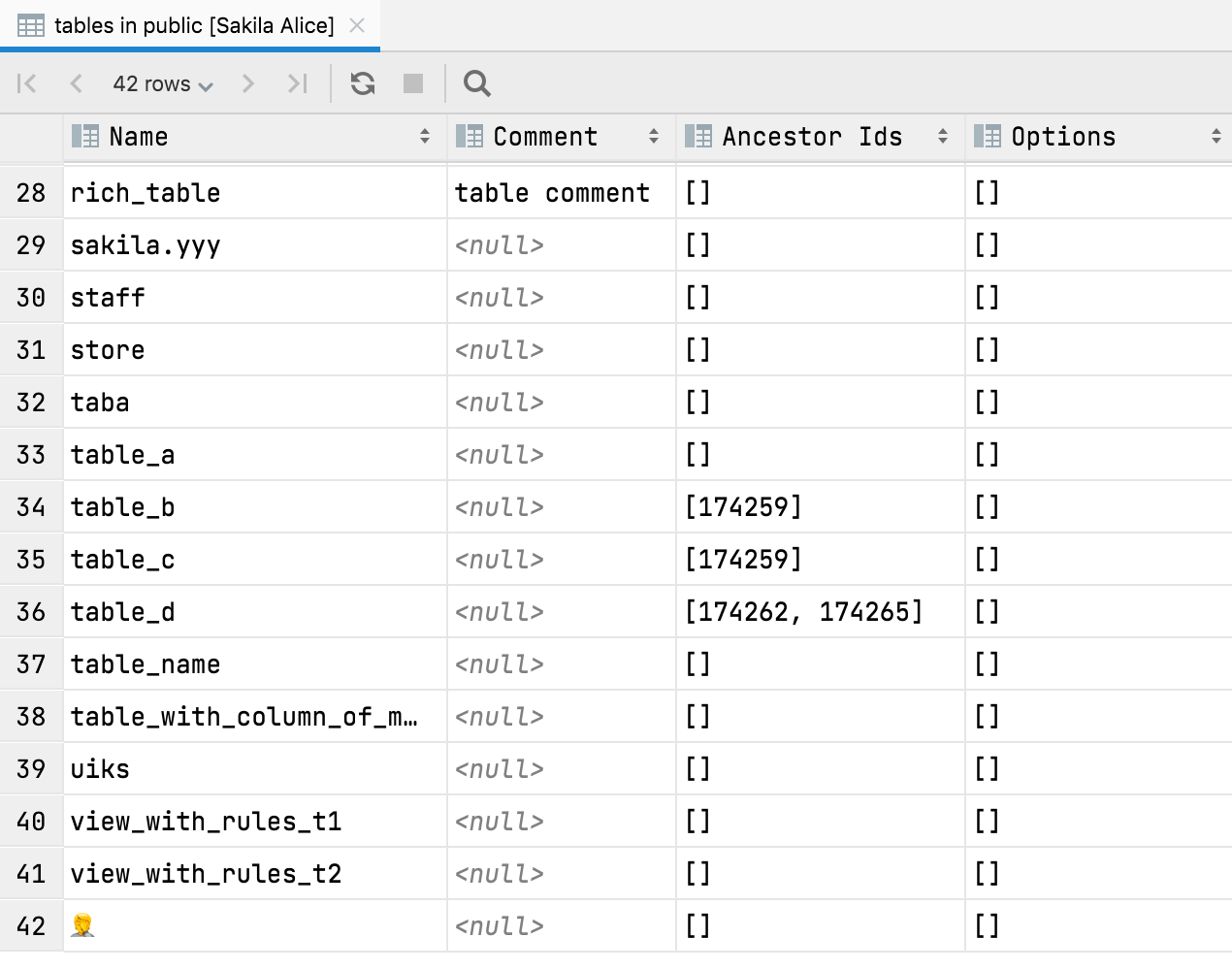Sort by Ancestor Ids column arrows
The height and width of the screenshot is (970, 1232).
click(943, 137)
